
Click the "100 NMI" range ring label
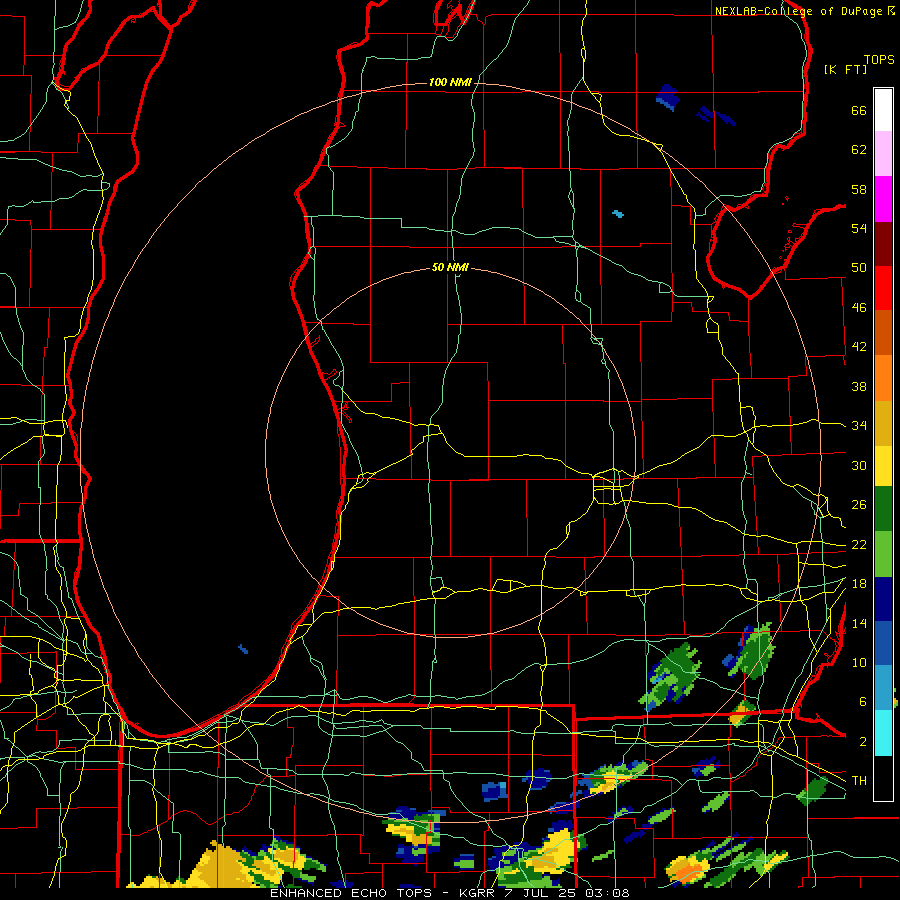pos(450,83)
